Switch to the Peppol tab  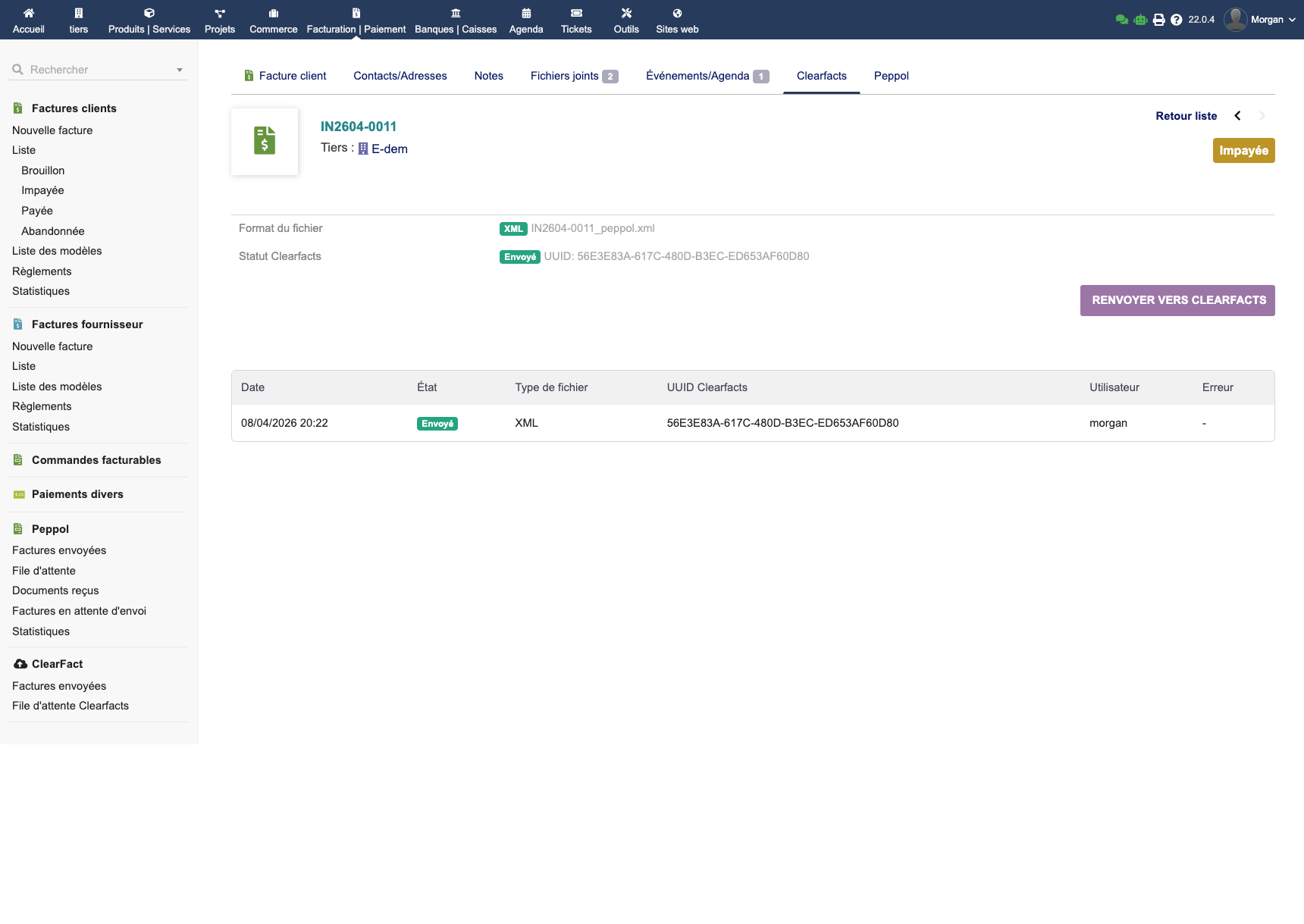click(x=891, y=76)
